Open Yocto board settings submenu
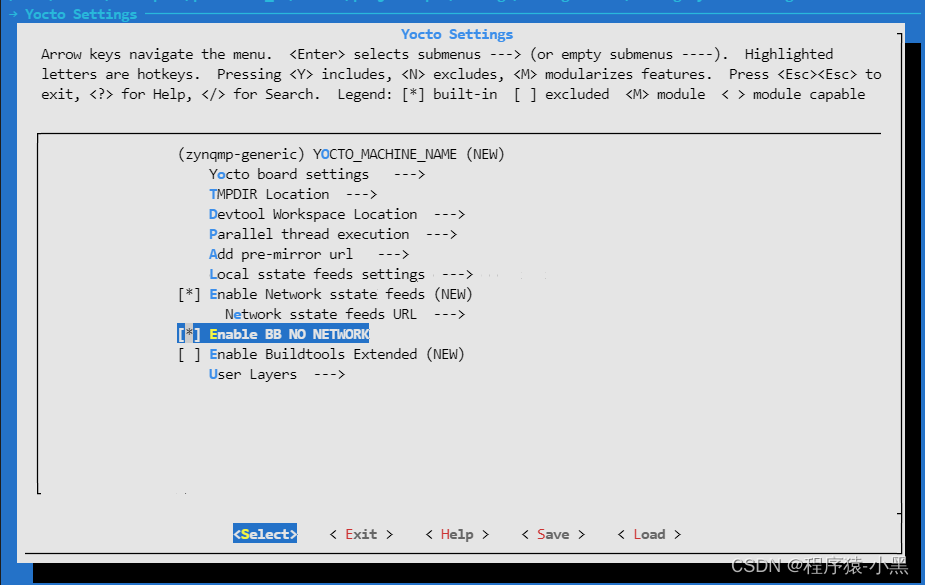The image size is (925, 585). click(x=317, y=175)
